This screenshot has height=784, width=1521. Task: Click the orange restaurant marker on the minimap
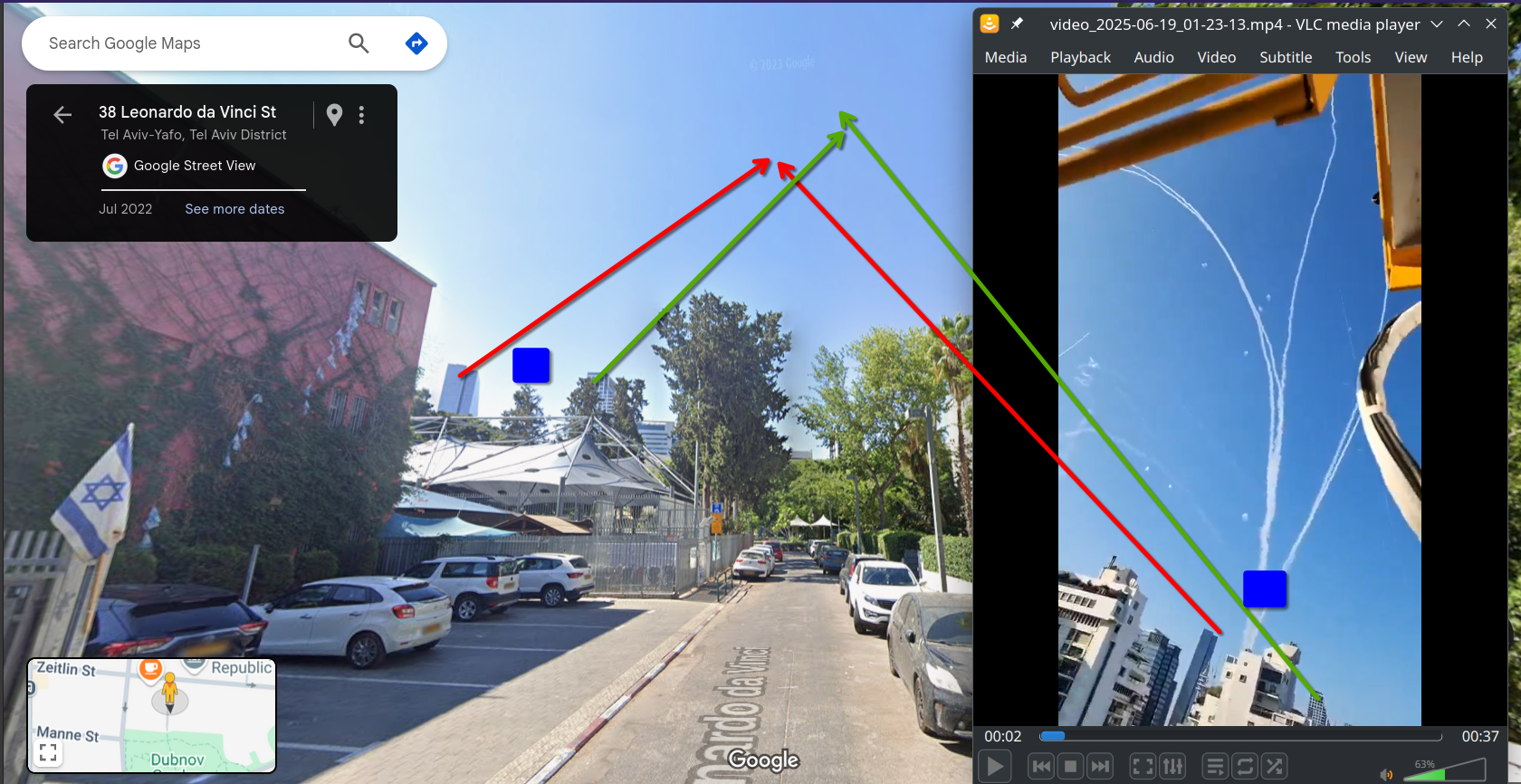pos(150,670)
